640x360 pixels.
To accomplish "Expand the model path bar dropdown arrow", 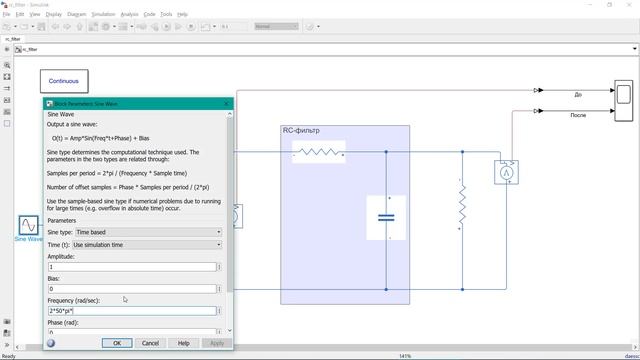I will tap(635, 49).
